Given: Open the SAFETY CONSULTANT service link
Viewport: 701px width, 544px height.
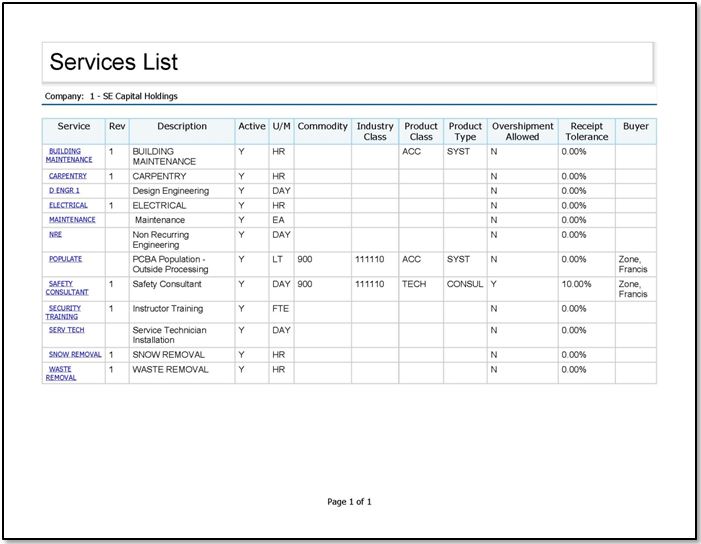Looking at the screenshot, I should [x=67, y=288].
